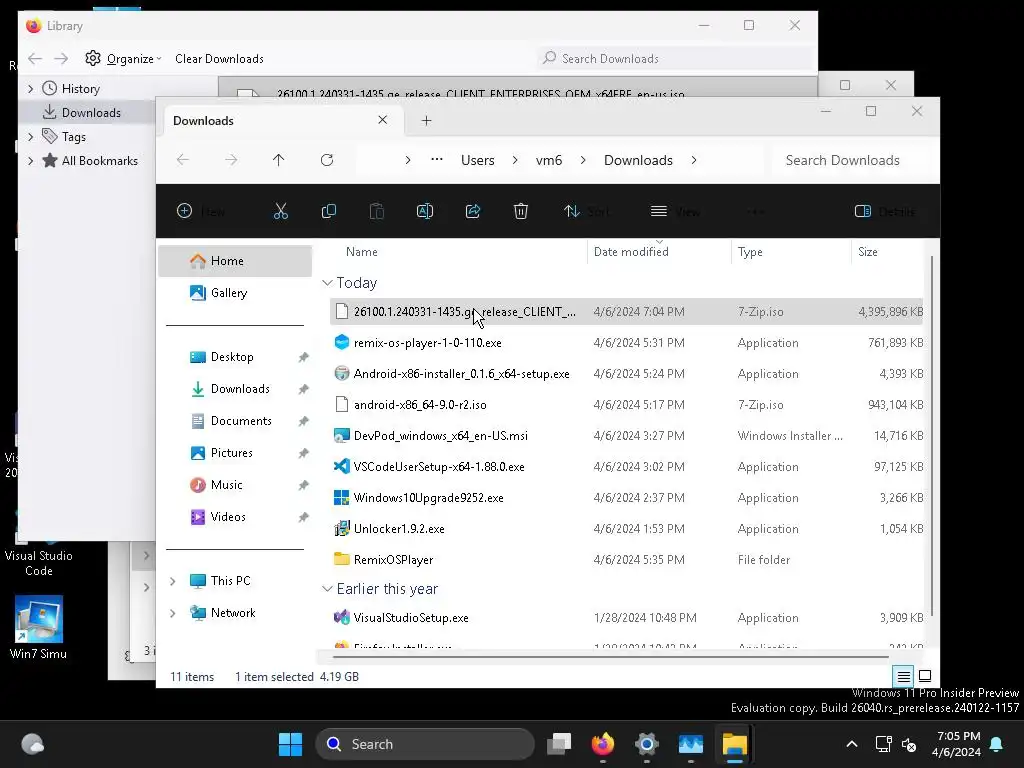Add a new File Explorer tab
This screenshot has height=768, width=1024.
tap(426, 120)
